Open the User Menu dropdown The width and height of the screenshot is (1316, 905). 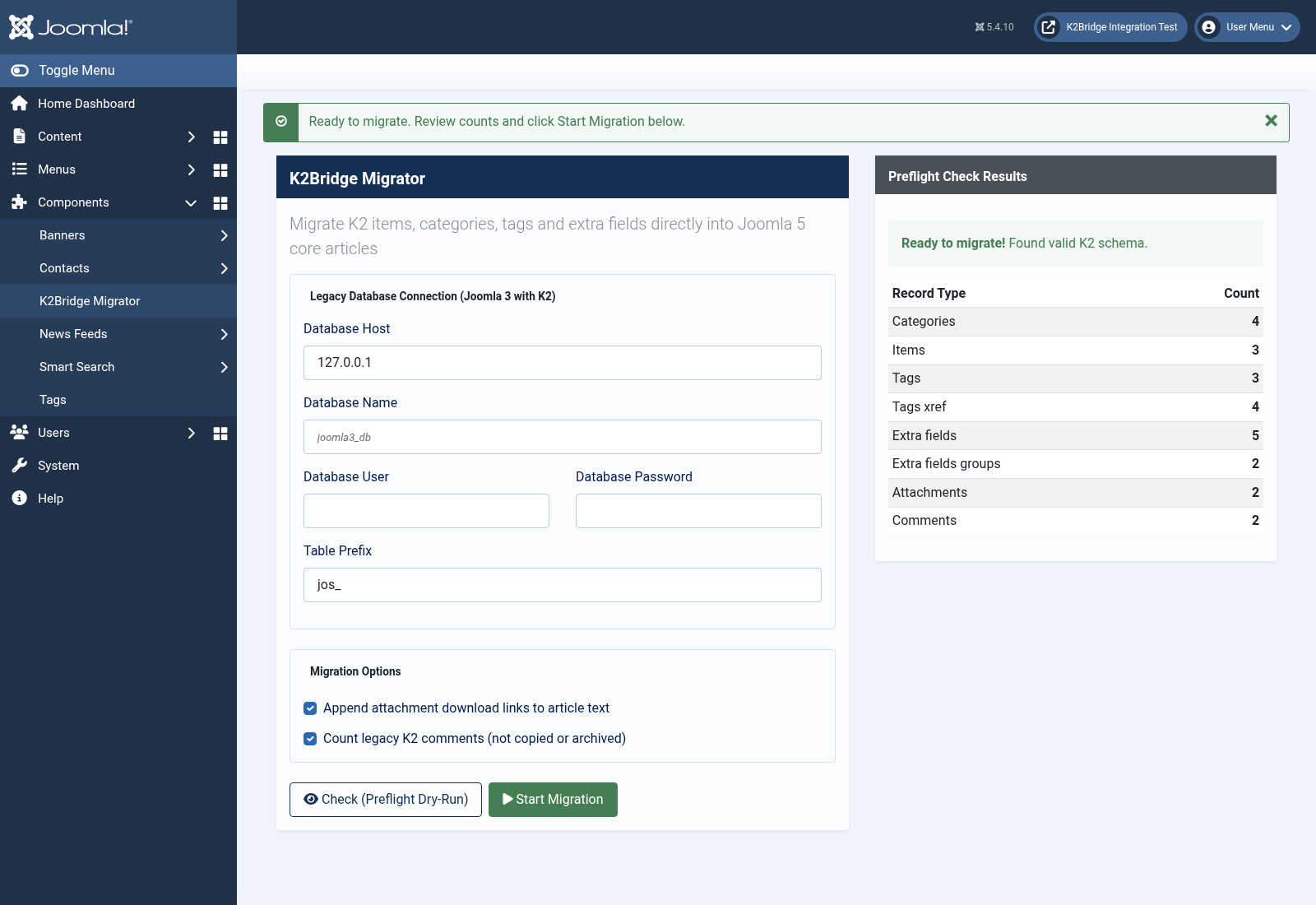pos(1247,27)
